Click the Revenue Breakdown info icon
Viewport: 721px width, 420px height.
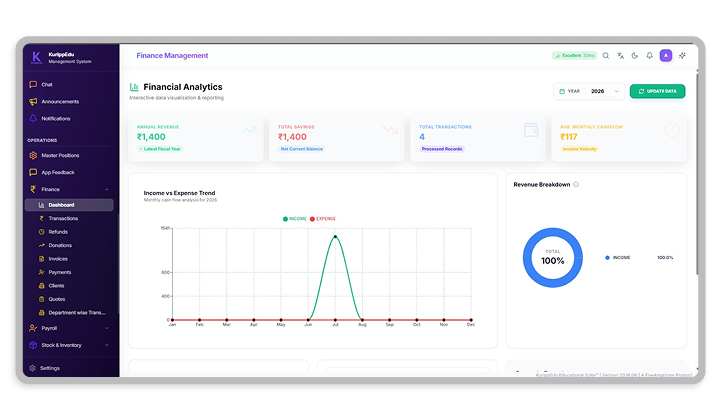(x=576, y=184)
